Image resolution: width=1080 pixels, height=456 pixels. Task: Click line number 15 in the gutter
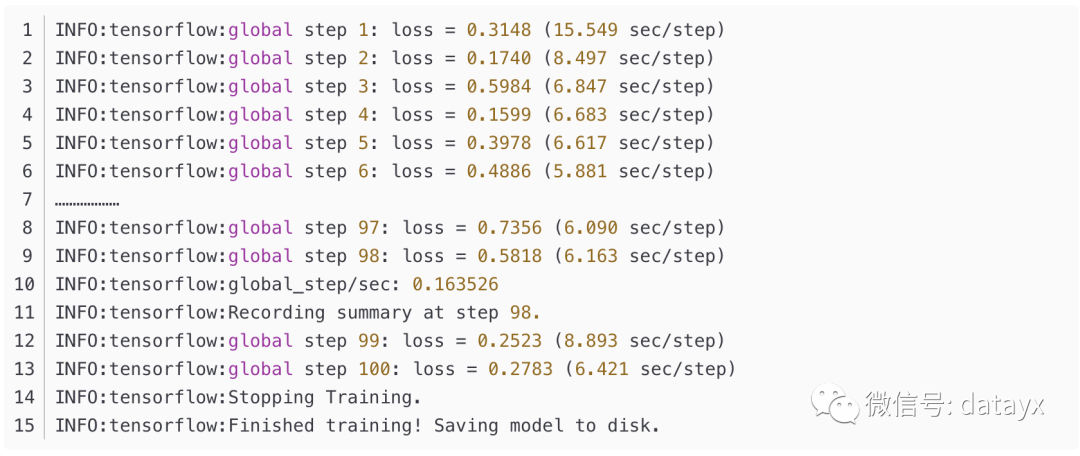(x=24, y=426)
